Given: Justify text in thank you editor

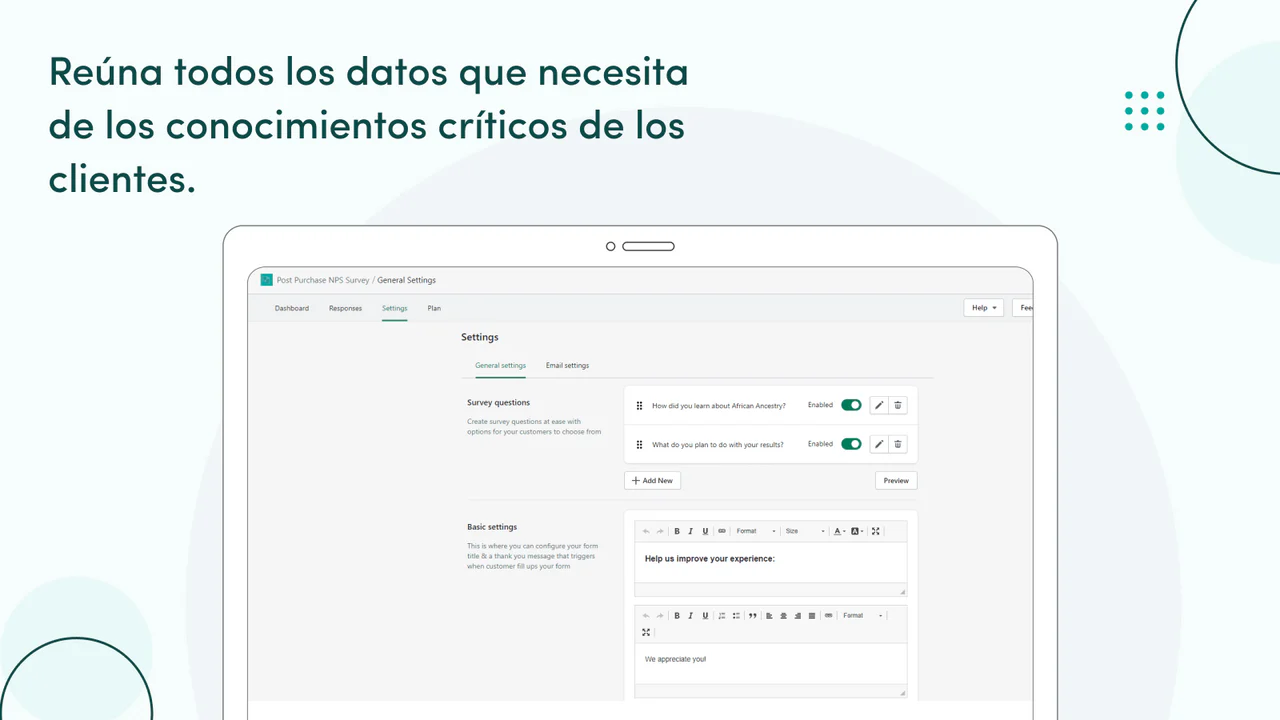Looking at the screenshot, I should point(811,615).
